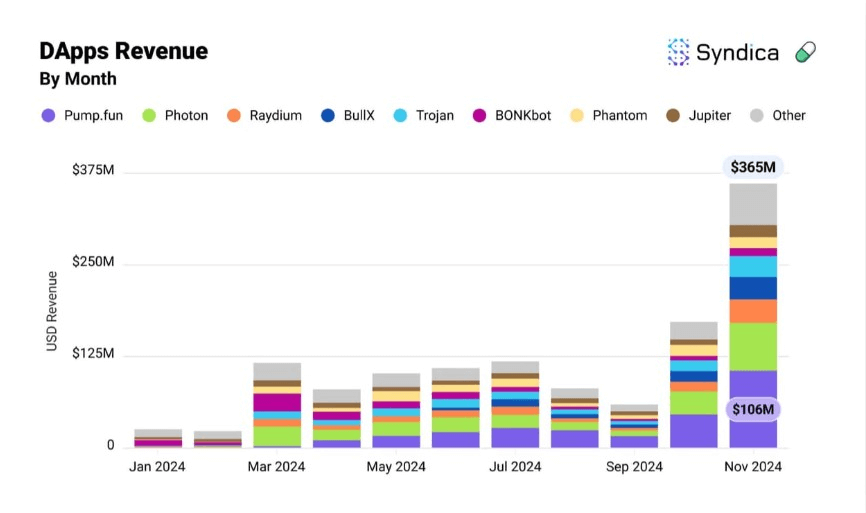Click the green pill icon

pyautogui.click(x=805, y=53)
